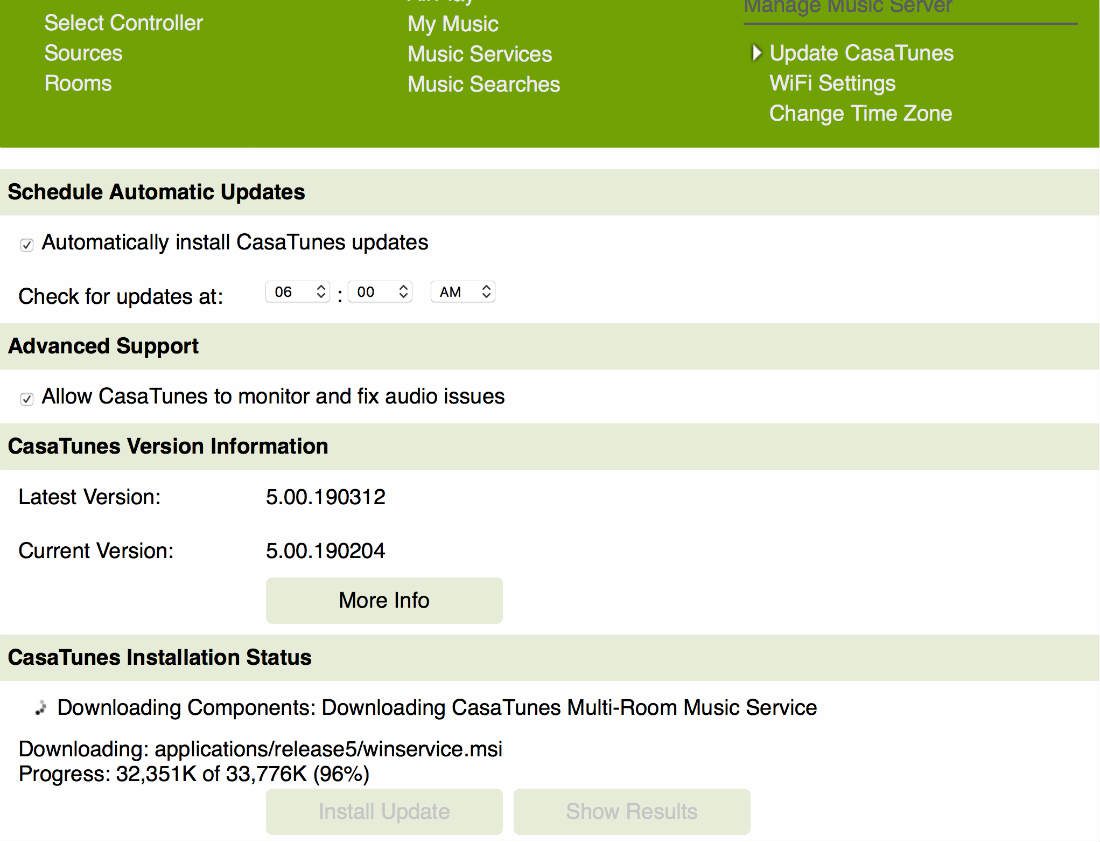Open the My Music section
The image size is (1100, 842).
[453, 24]
